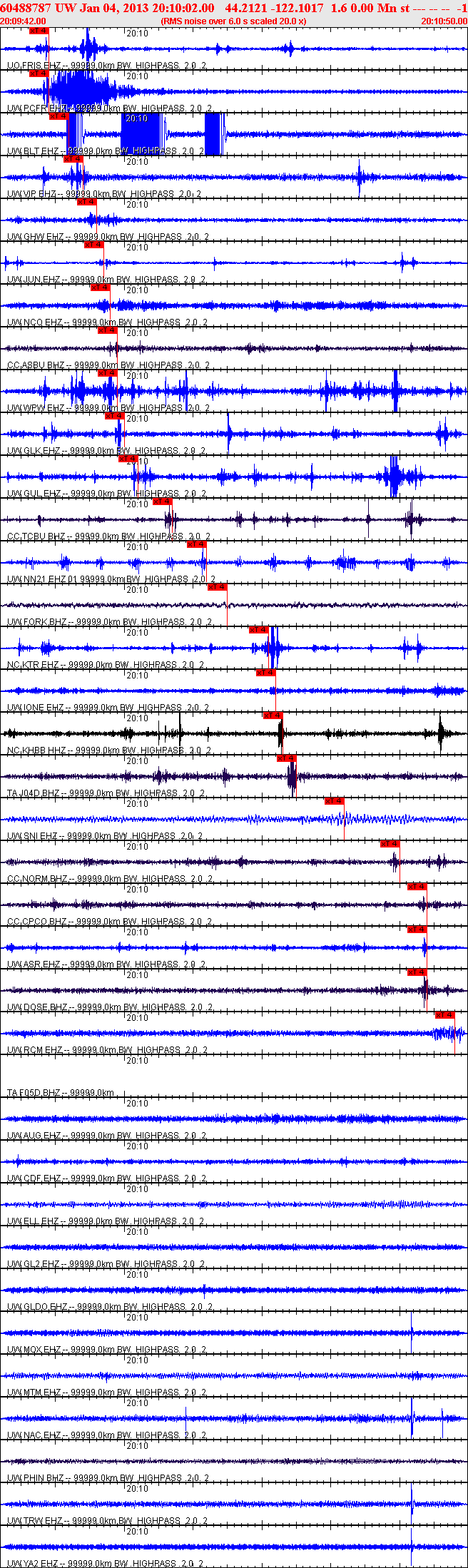
Task: Click the pick flag on the UW NN21 trace
Action: pyautogui.click(x=196, y=544)
